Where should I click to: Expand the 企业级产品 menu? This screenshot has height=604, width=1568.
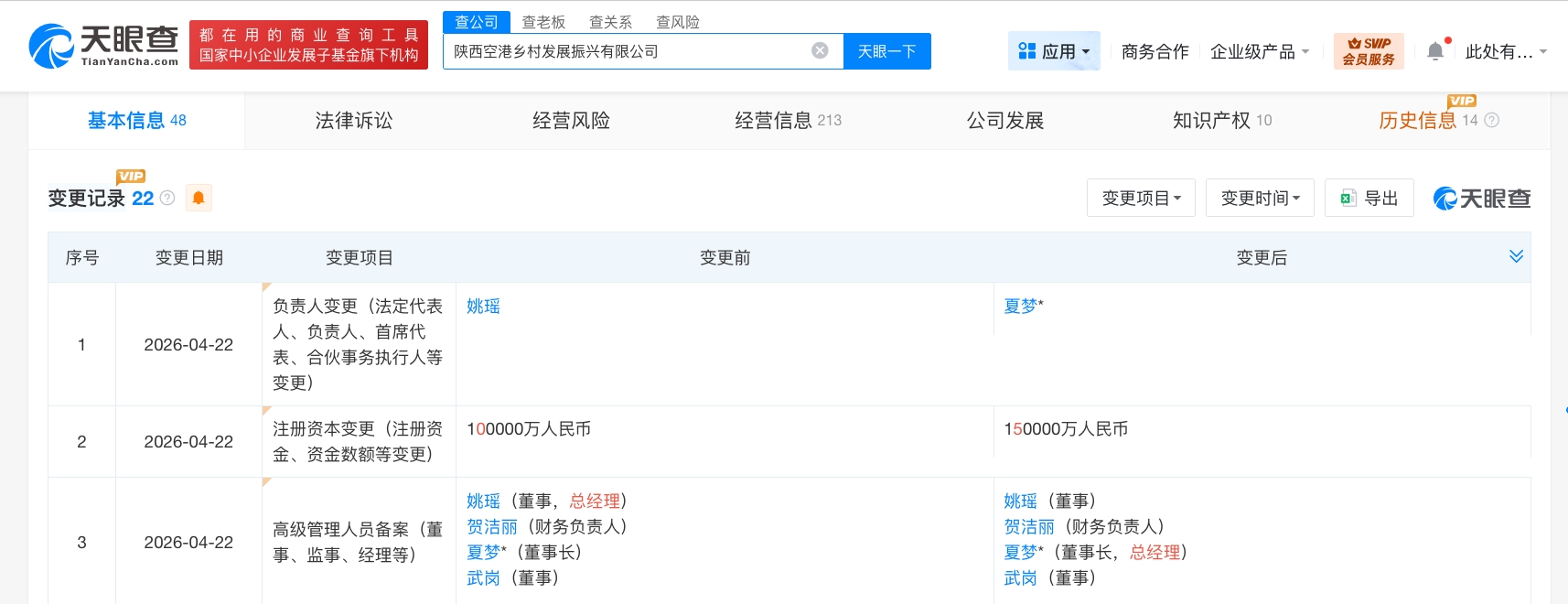[x=1259, y=51]
